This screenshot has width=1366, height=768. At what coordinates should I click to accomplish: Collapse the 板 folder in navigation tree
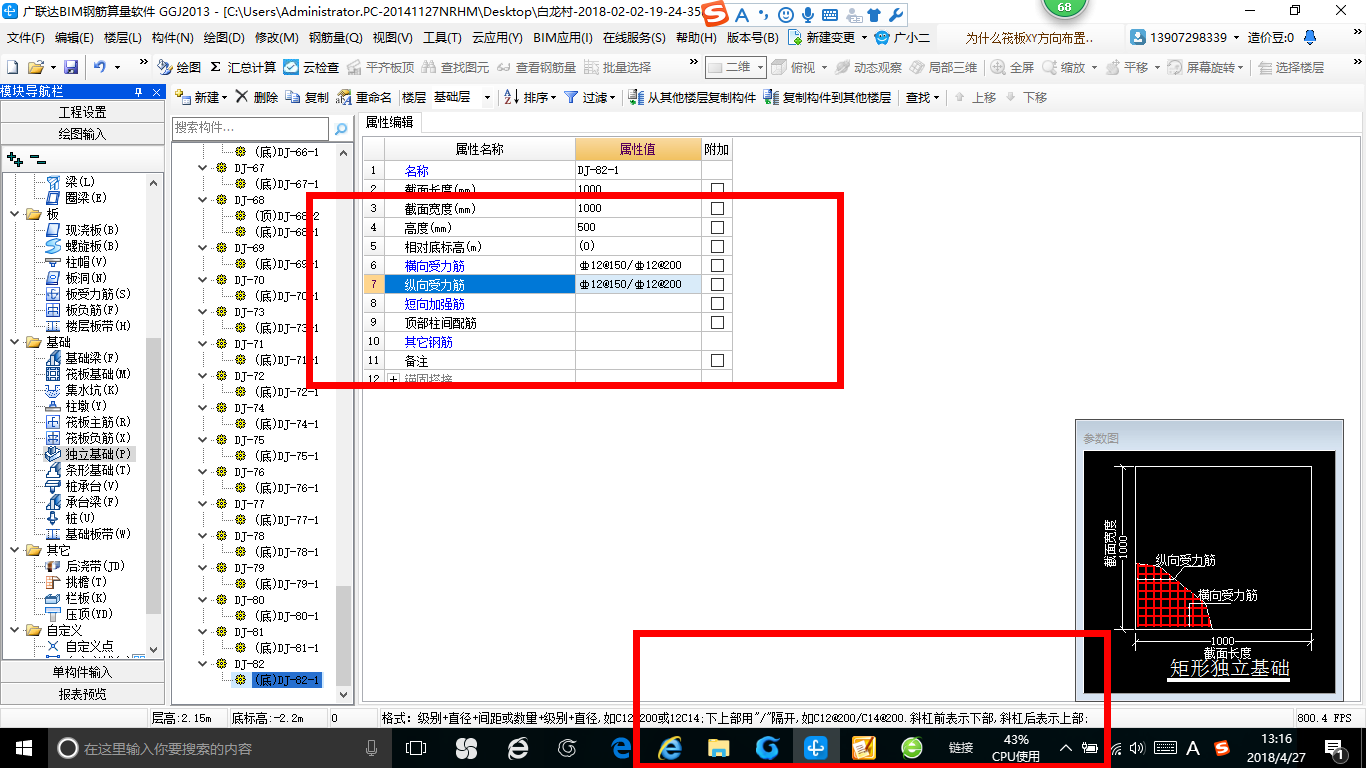coord(13,214)
